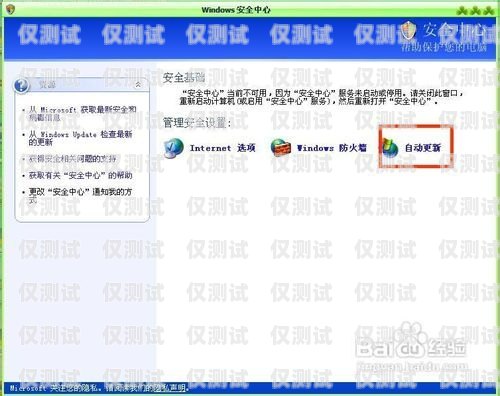500x396 pixels.
Task: Click the window controls in the title bar
Action: coord(475,11)
